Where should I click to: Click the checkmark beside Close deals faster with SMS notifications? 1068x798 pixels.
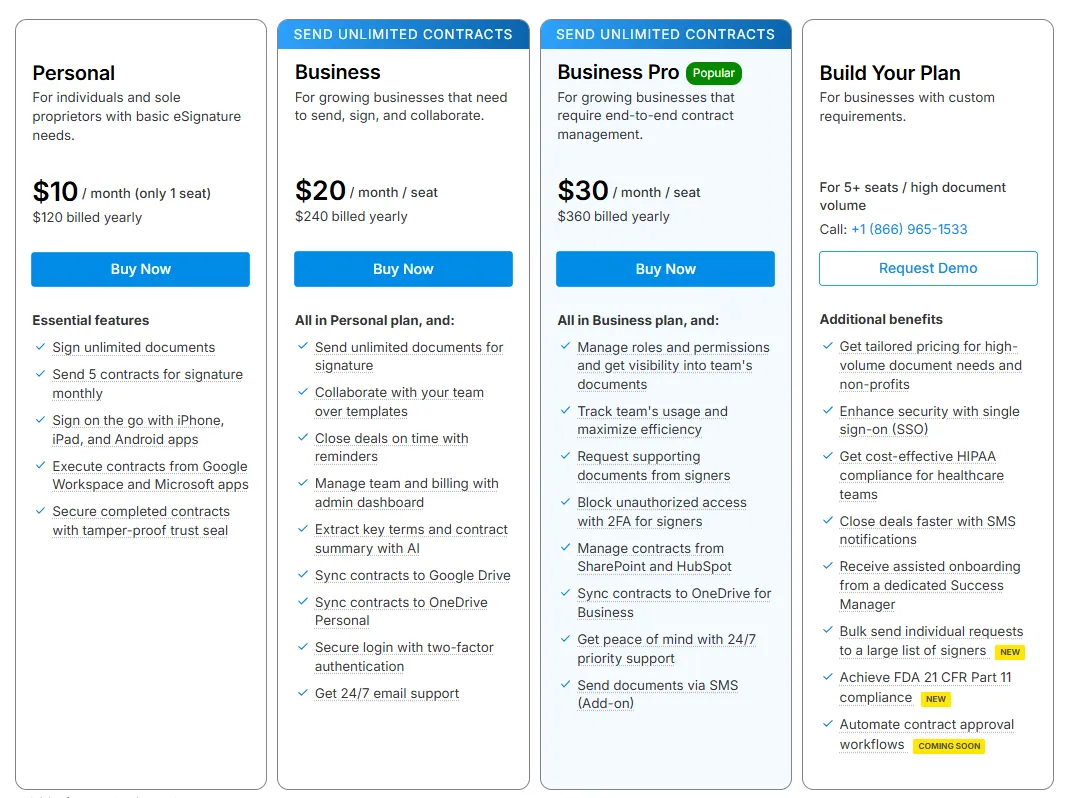pos(827,522)
